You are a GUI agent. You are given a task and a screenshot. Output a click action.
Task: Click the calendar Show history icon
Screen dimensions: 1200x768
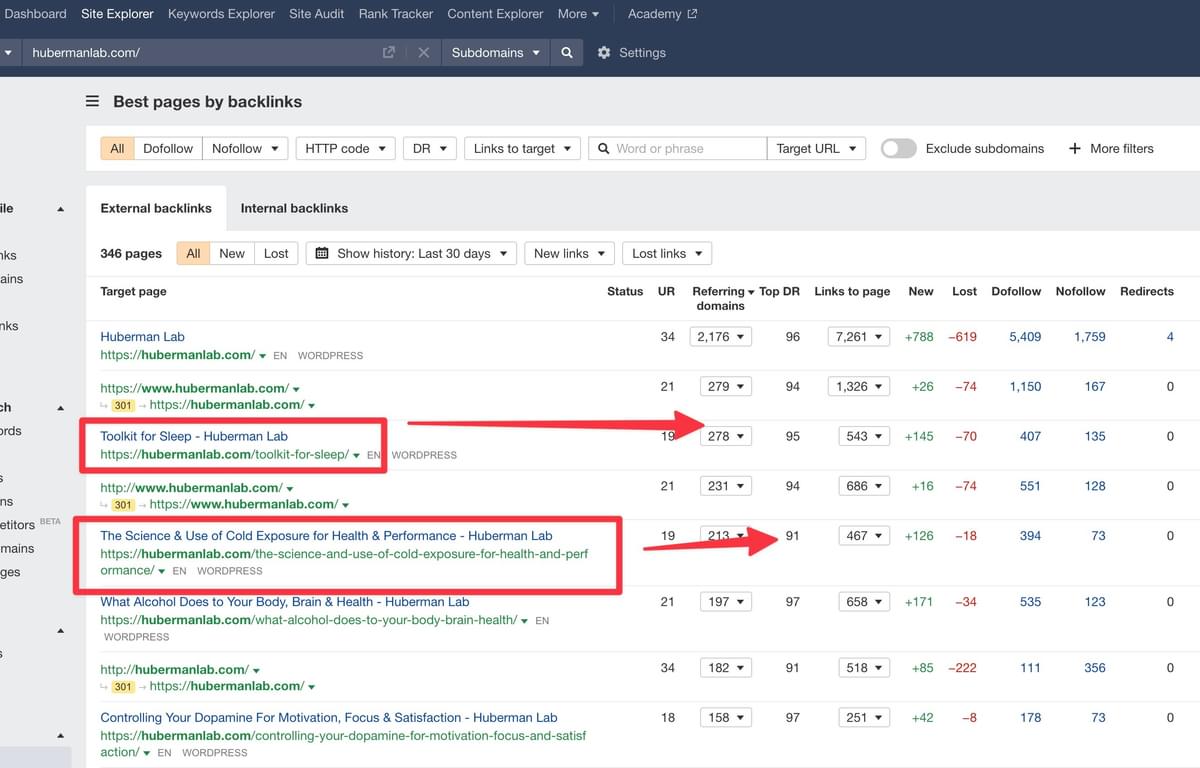pos(322,253)
